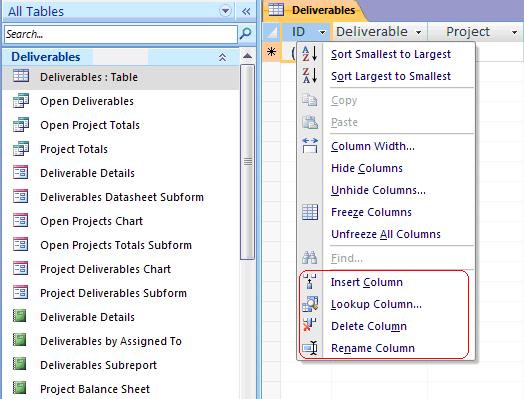Click the Column Width icon in context menu
The height and width of the screenshot is (399, 524).
[310, 146]
